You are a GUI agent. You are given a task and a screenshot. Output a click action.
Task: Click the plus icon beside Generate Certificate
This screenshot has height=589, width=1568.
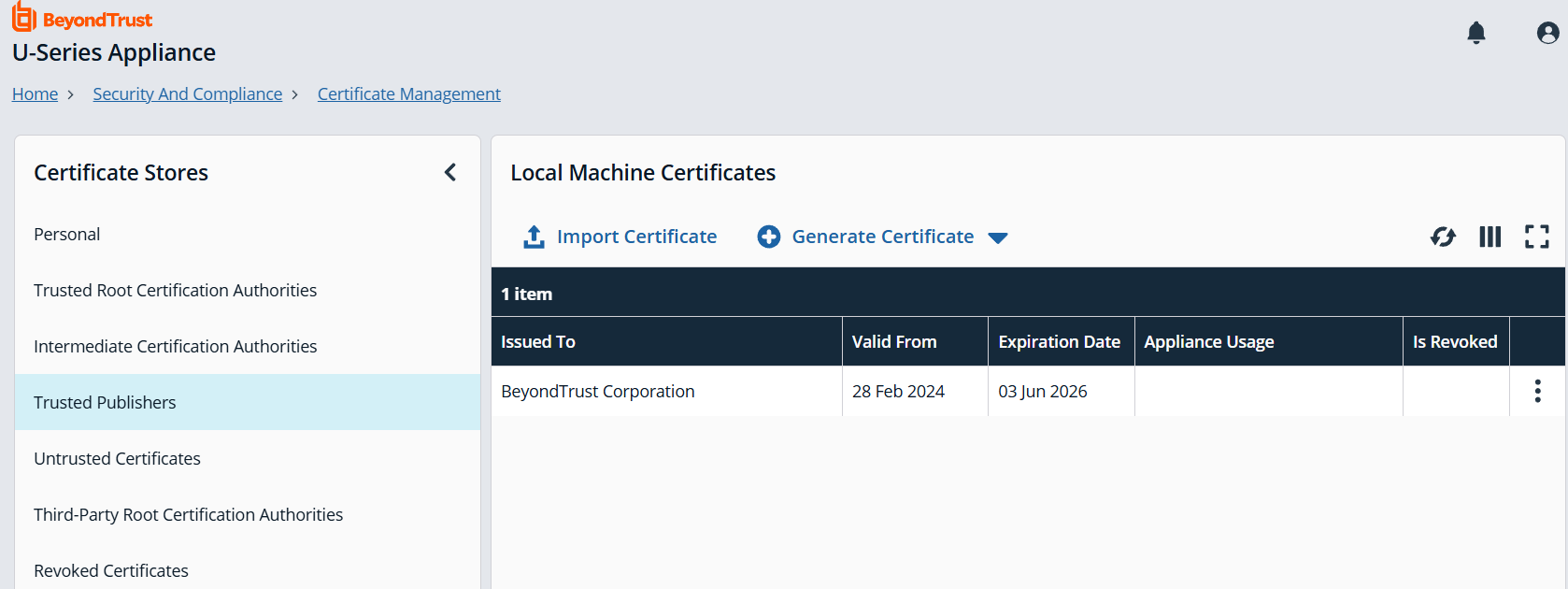click(x=769, y=237)
